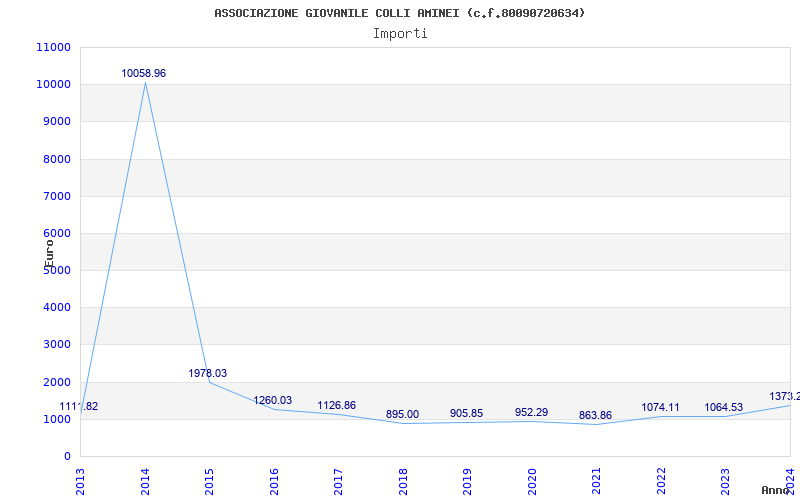Click the 1126.86 data label
The image size is (800, 500).
(x=337, y=406)
